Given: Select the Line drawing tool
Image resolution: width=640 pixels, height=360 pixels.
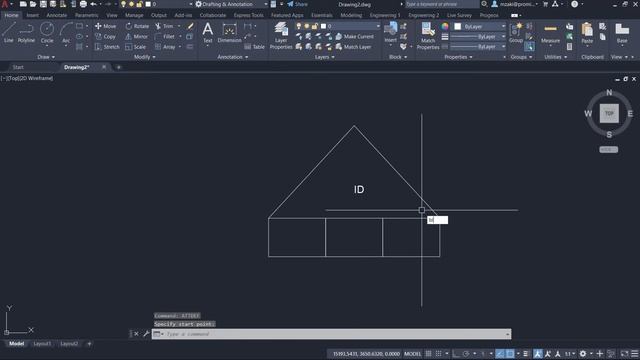Looking at the screenshot, I should pyautogui.click(x=9, y=33).
